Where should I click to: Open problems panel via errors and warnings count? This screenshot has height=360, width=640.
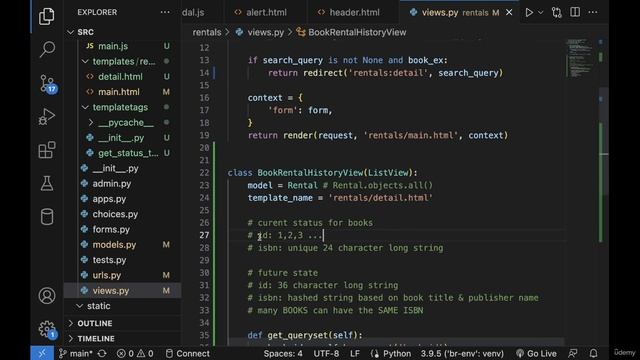135,353
